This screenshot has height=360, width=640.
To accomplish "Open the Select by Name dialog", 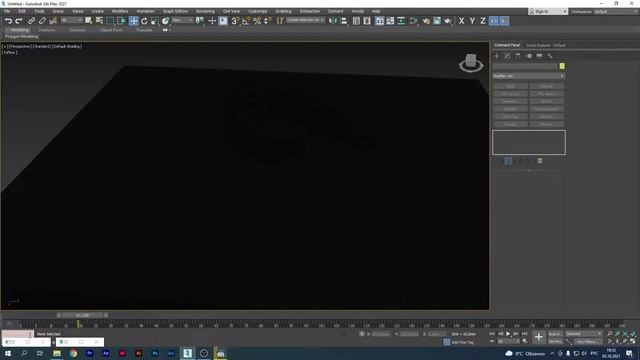I will [x=99, y=21].
